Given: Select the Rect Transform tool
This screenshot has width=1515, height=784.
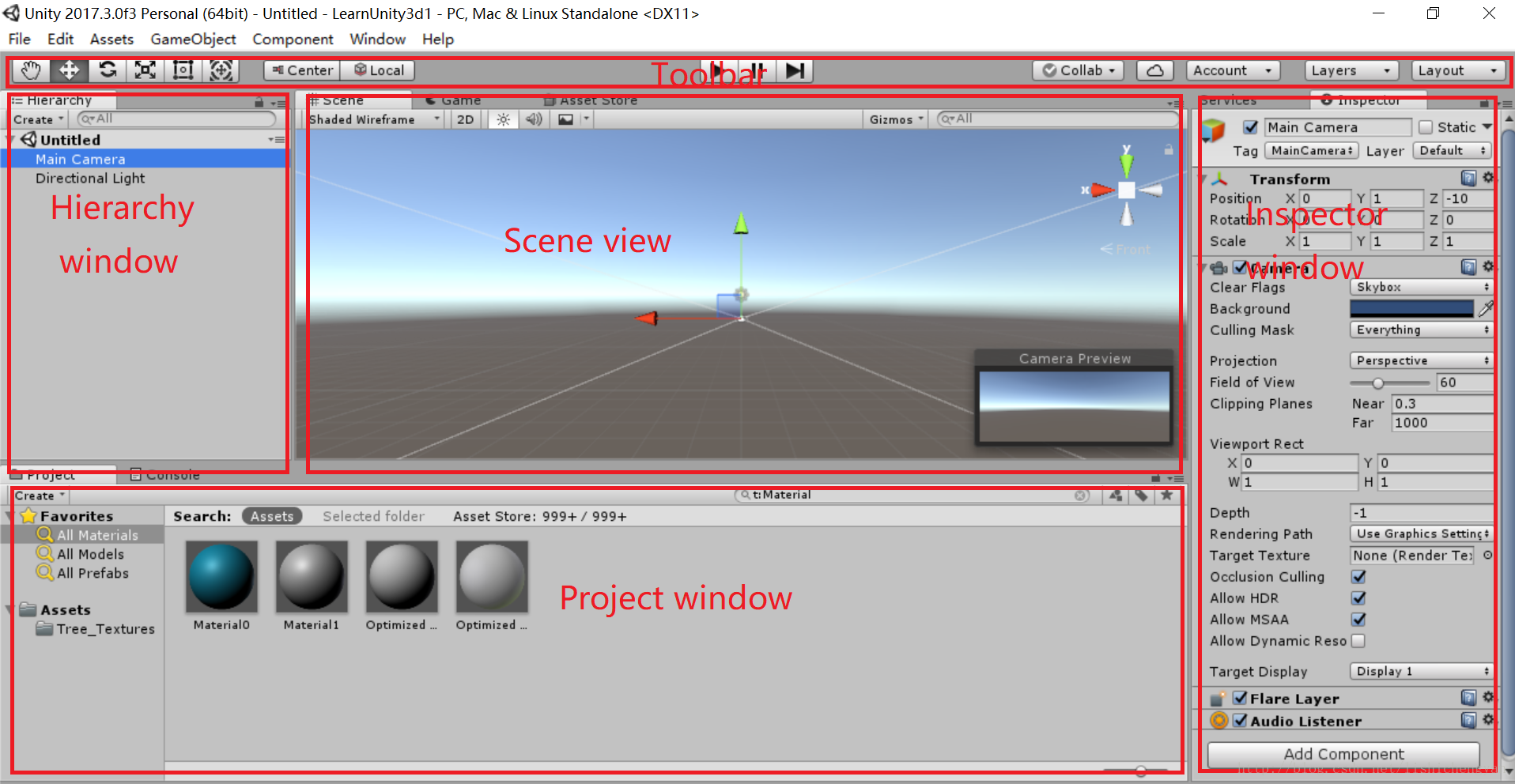Looking at the screenshot, I should [183, 70].
